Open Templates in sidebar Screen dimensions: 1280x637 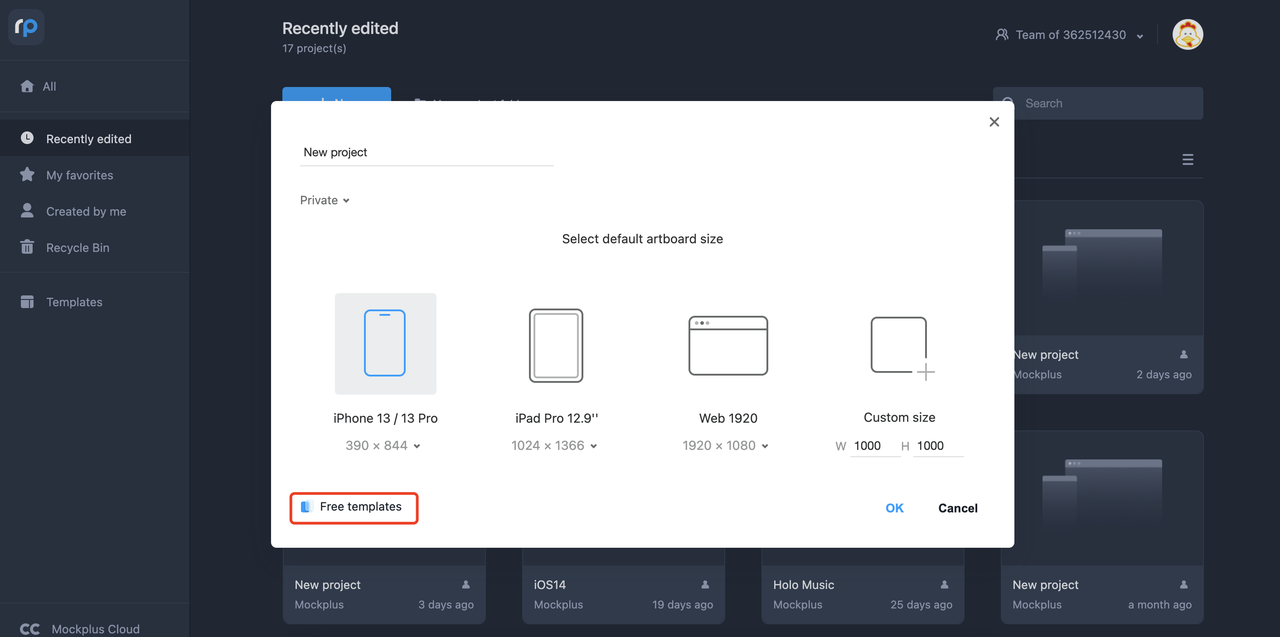[74, 302]
